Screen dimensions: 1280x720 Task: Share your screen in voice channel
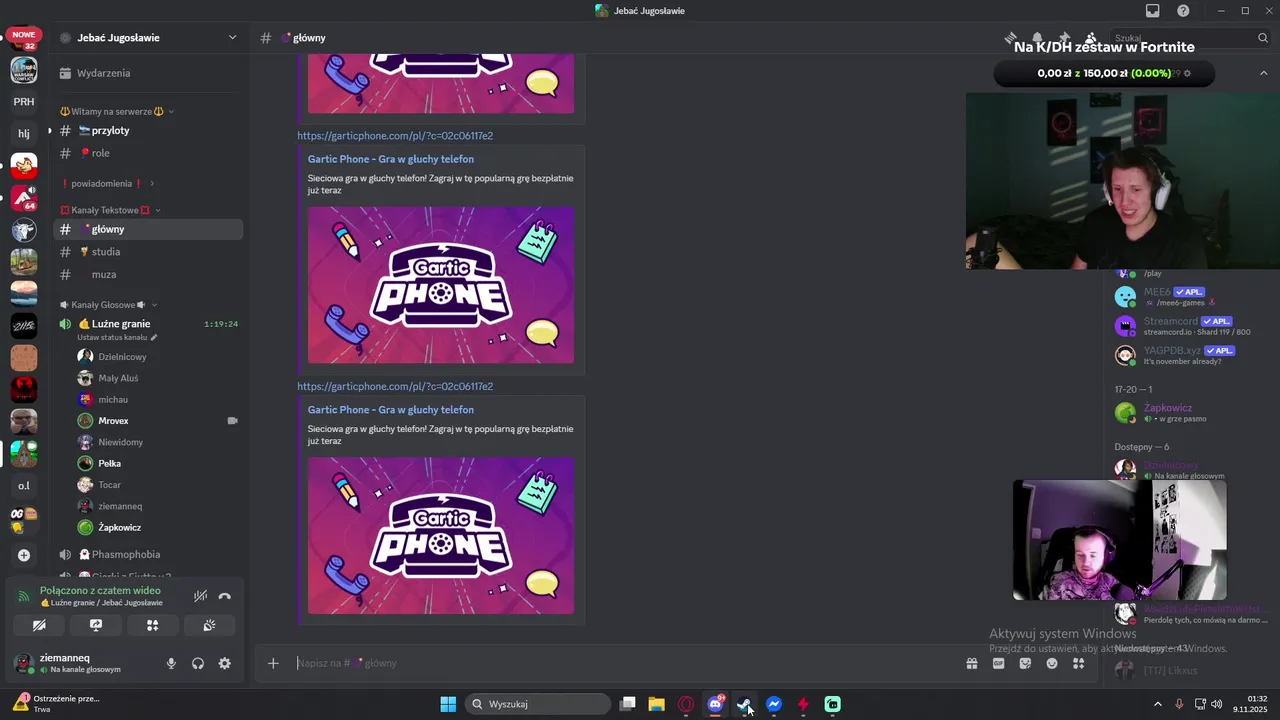96,625
